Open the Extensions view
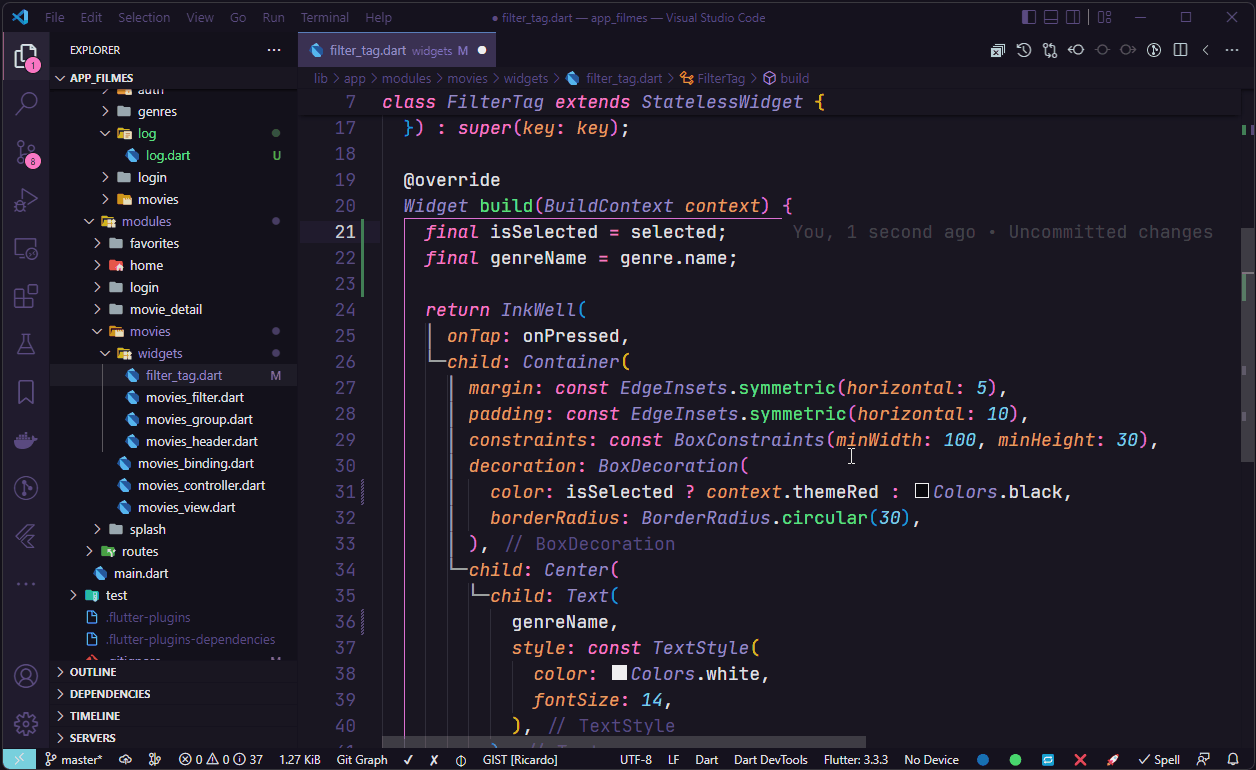The image size is (1256, 770). 26,297
